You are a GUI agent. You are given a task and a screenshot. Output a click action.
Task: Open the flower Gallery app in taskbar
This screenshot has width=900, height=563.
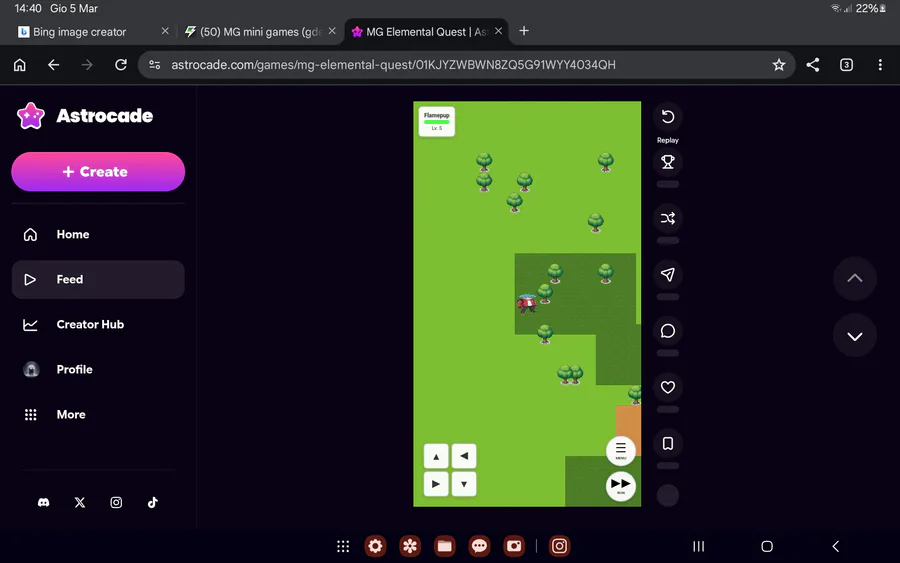[410, 546]
